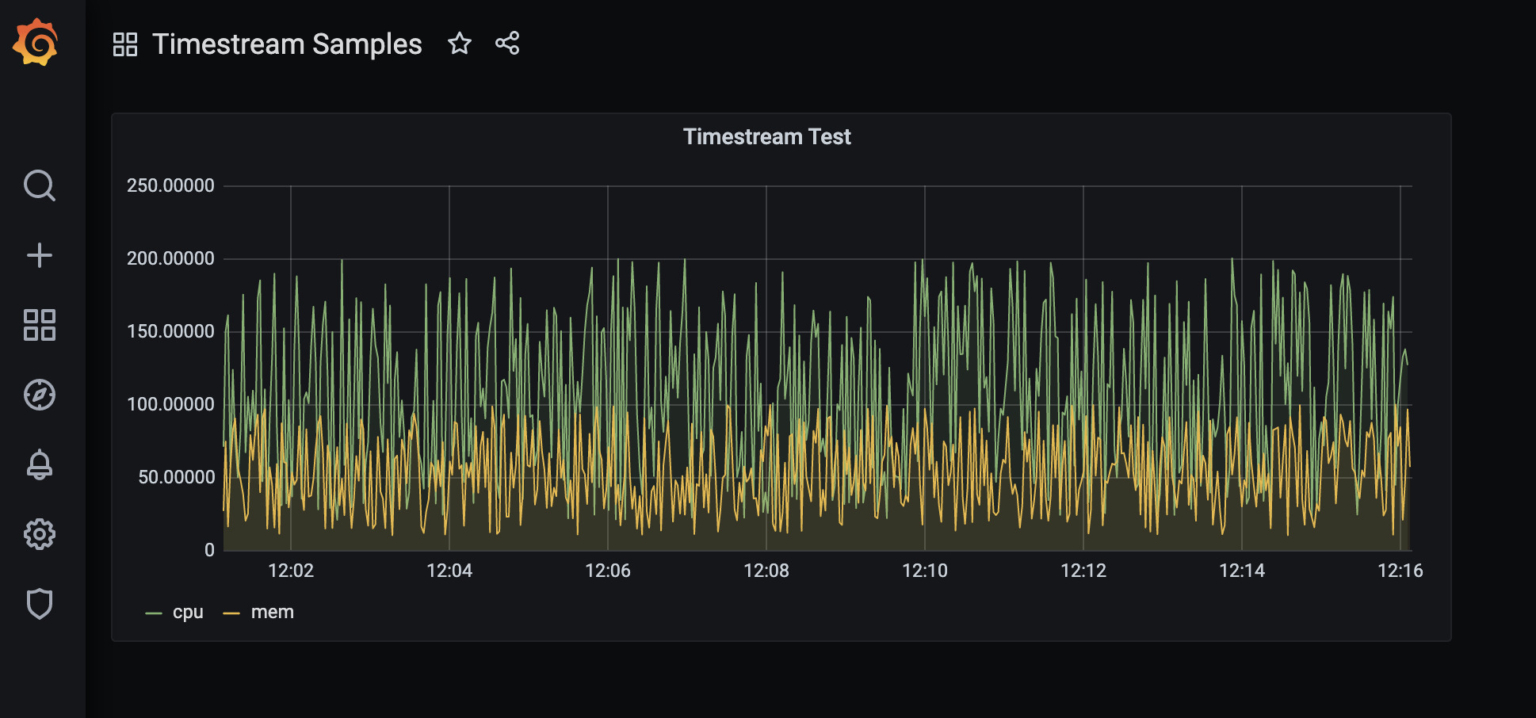Open the Dashboards sidebar icon
1536x718 pixels.
(39, 324)
